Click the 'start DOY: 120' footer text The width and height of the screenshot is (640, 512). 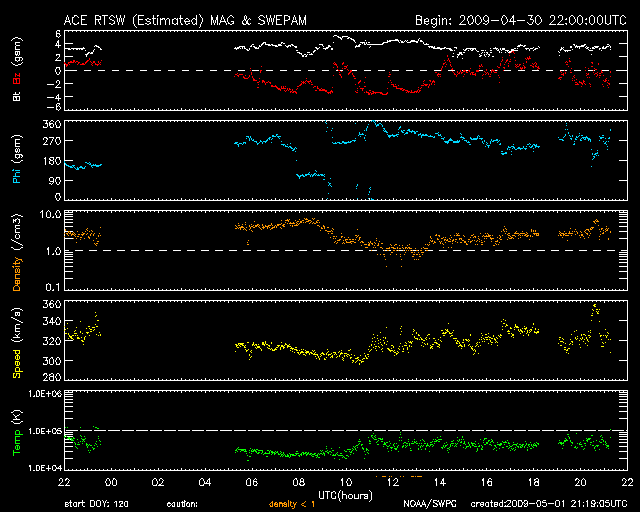[96, 504]
